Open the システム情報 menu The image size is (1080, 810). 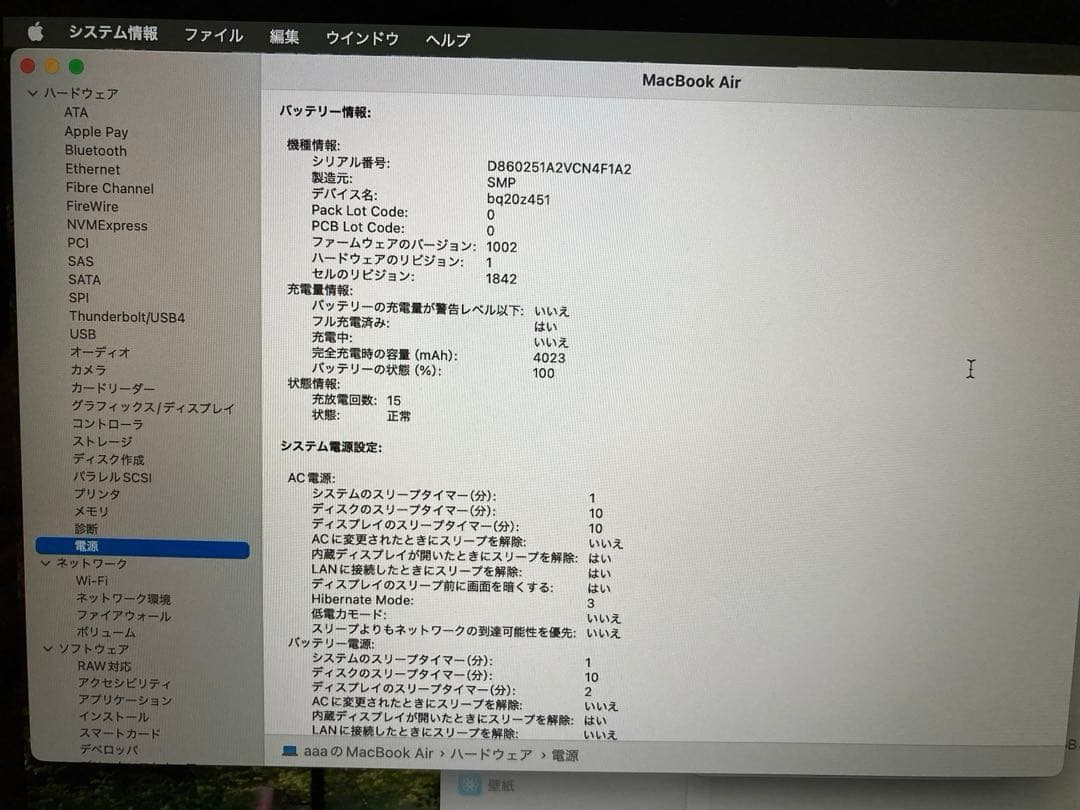click(x=113, y=33)
